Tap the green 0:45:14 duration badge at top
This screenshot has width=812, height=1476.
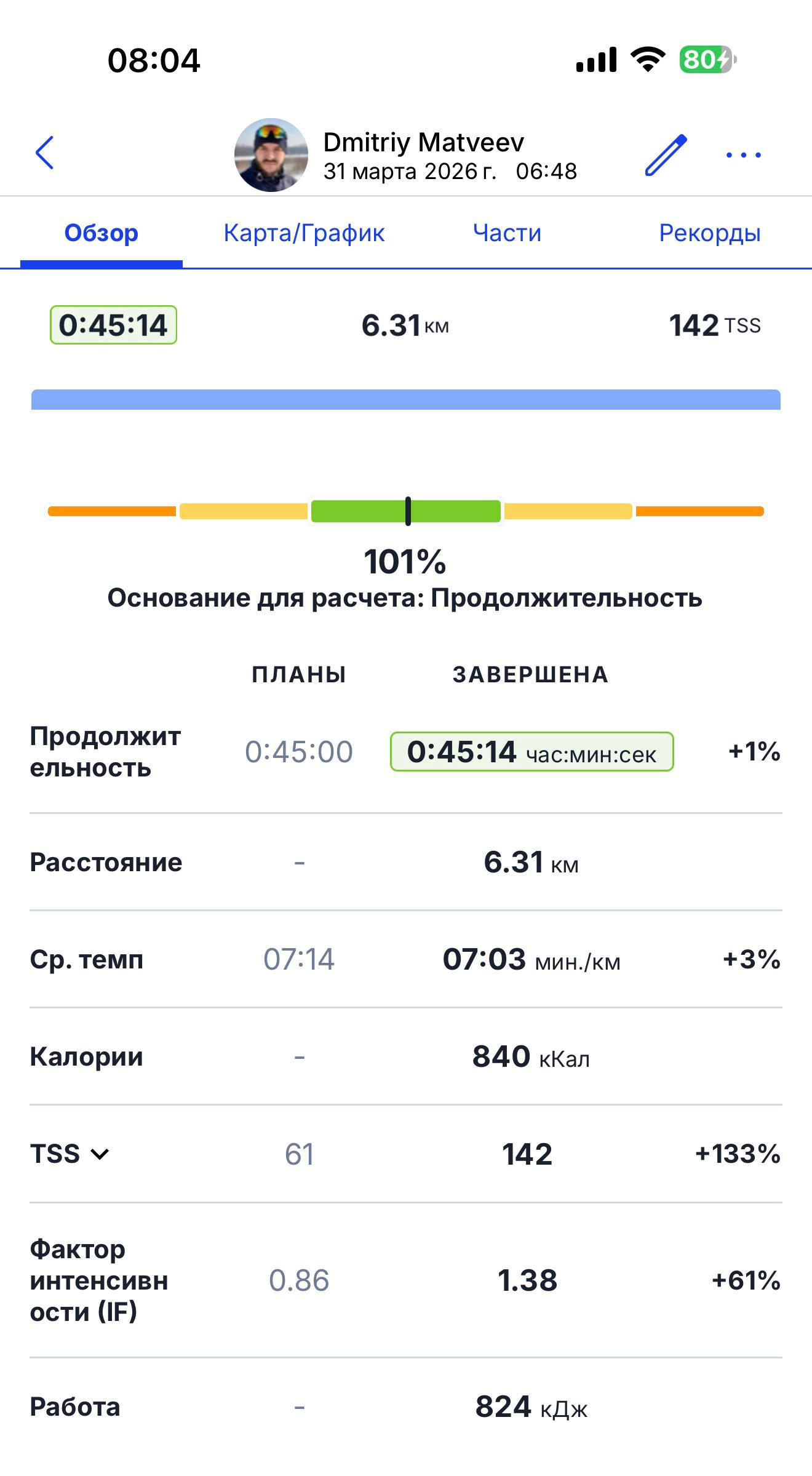113,325
